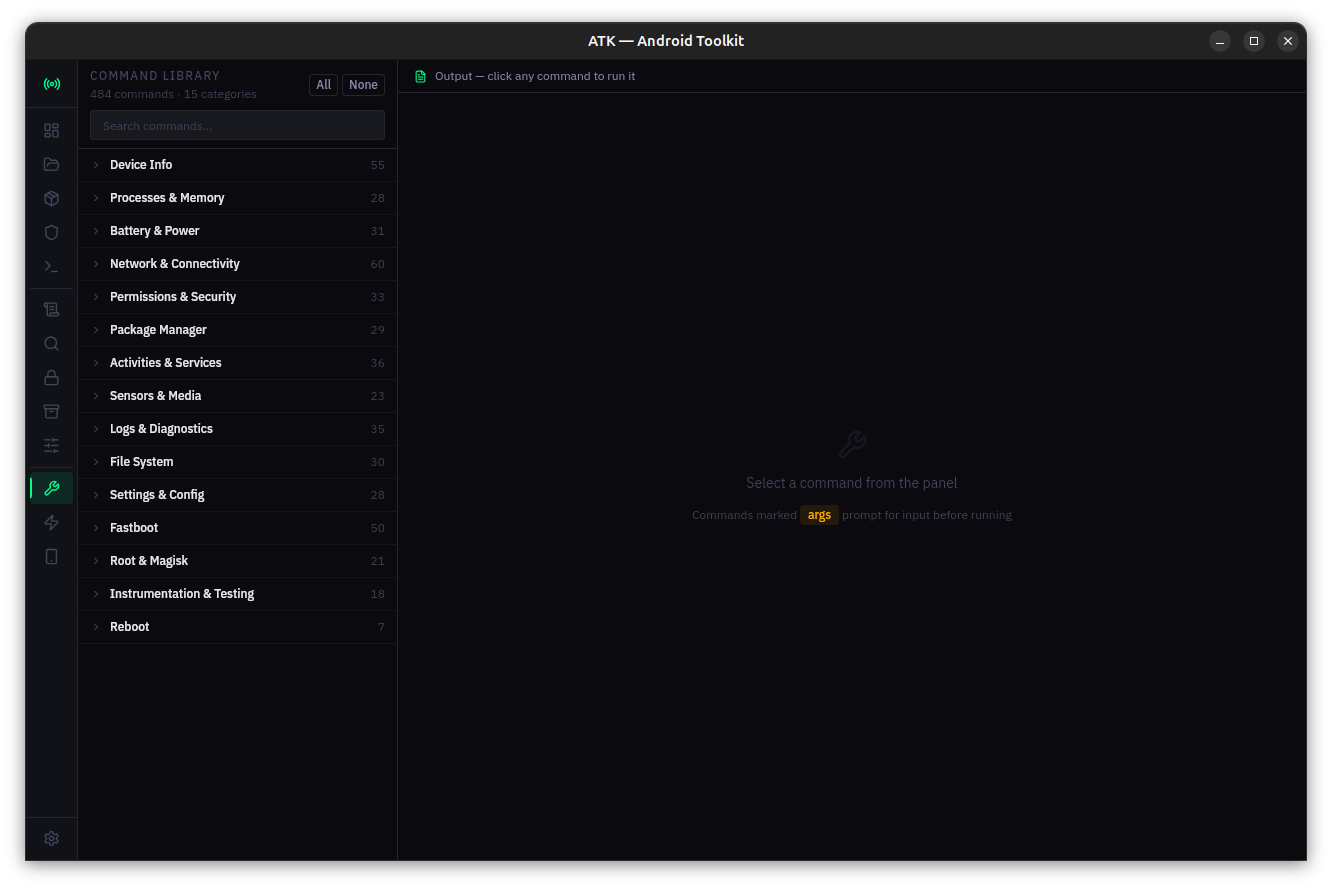Expand the Fastboot category
1332x889 pixels.
pyautogui.click(x=238, y=528)
